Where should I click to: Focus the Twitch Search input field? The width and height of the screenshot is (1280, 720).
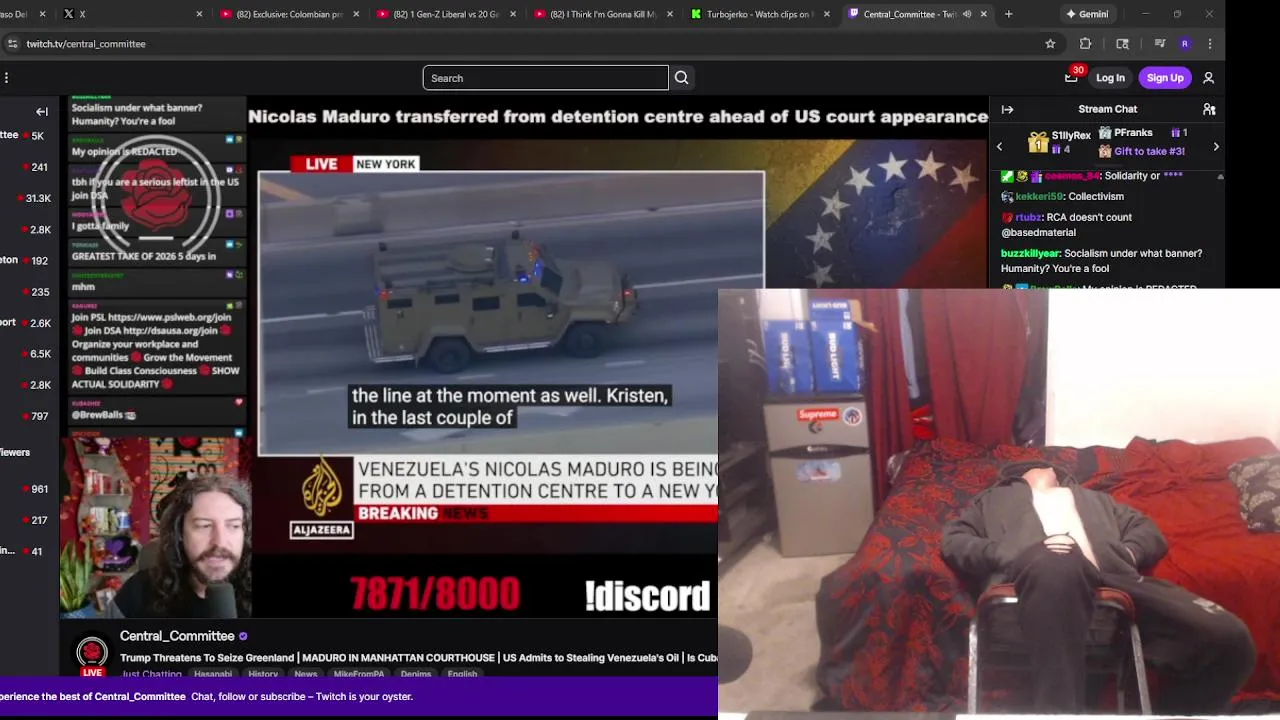(545, 78)
